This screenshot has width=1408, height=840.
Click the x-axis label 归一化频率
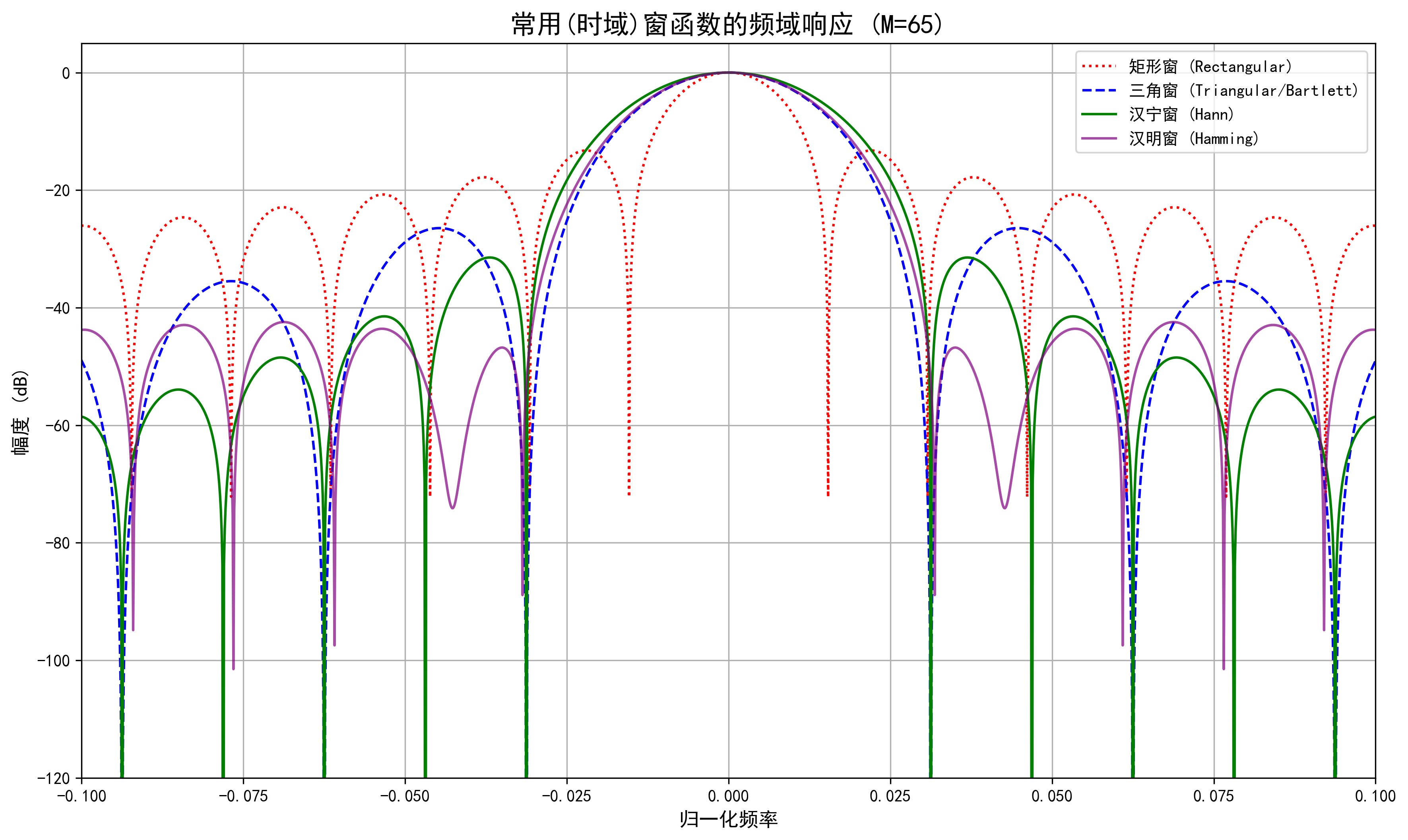point(728,819)
